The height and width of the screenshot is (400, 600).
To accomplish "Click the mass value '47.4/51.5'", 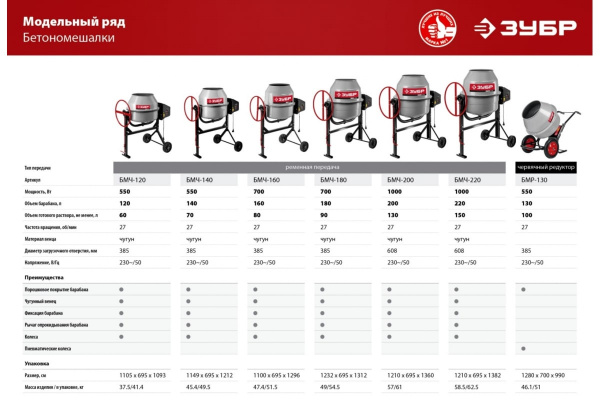I will (265, 387).
